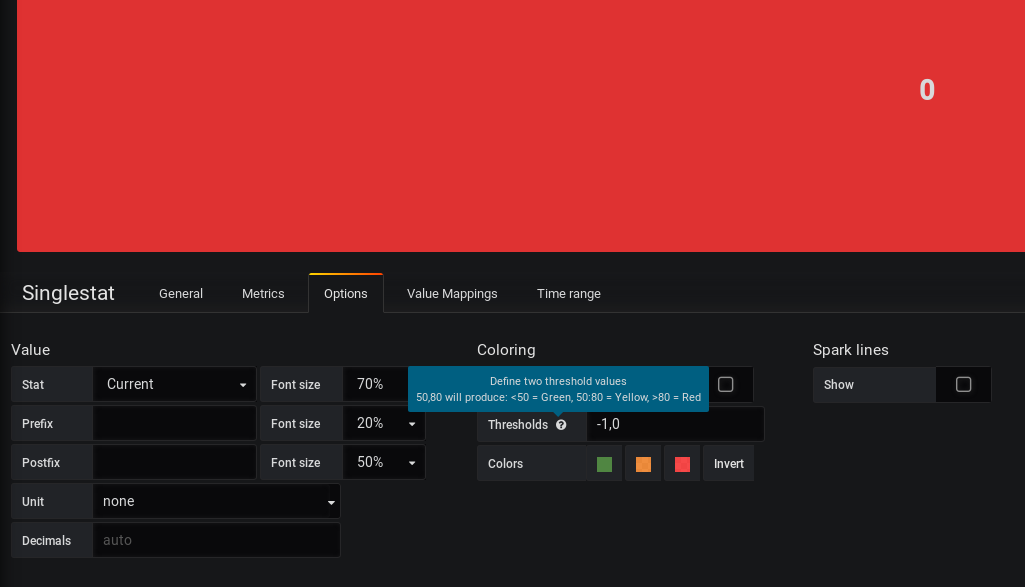Pick the red threshold color swatch
The width and height of the screenshot is (1025, 587).
682,463
